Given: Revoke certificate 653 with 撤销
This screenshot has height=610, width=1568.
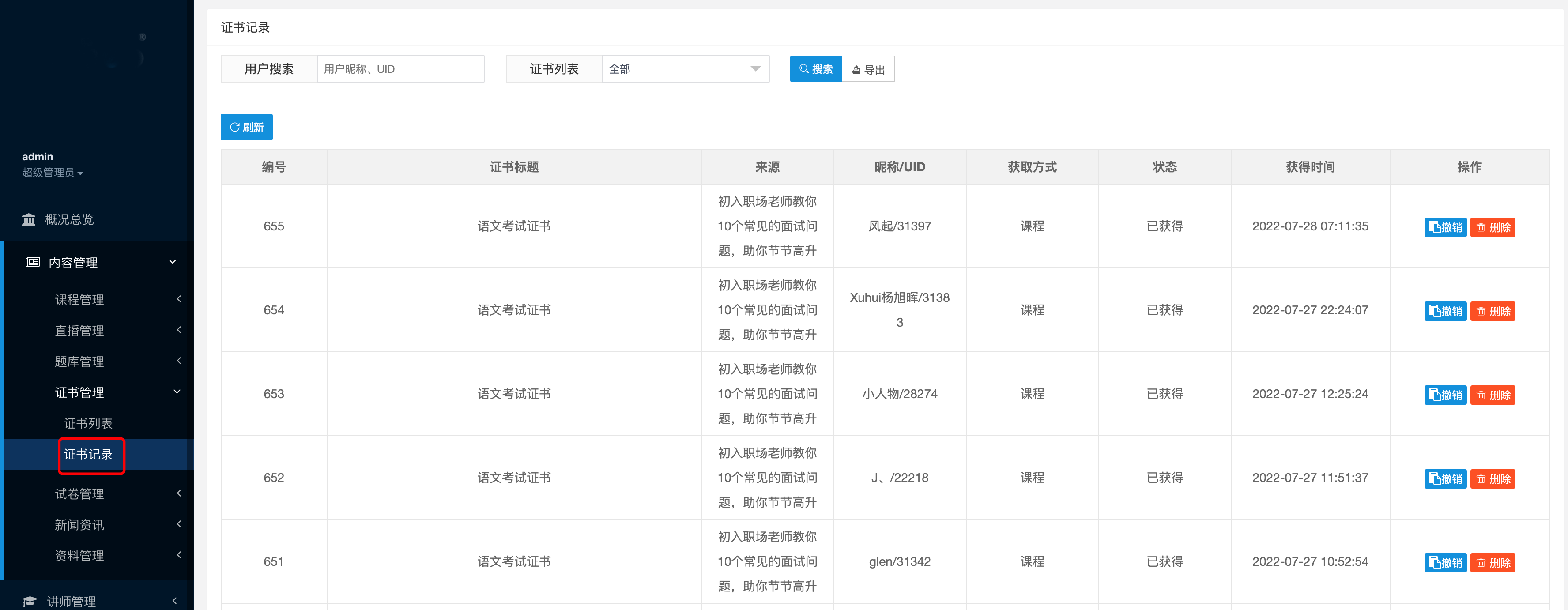Looking at the screenshot, I should tap(1445, 395).
